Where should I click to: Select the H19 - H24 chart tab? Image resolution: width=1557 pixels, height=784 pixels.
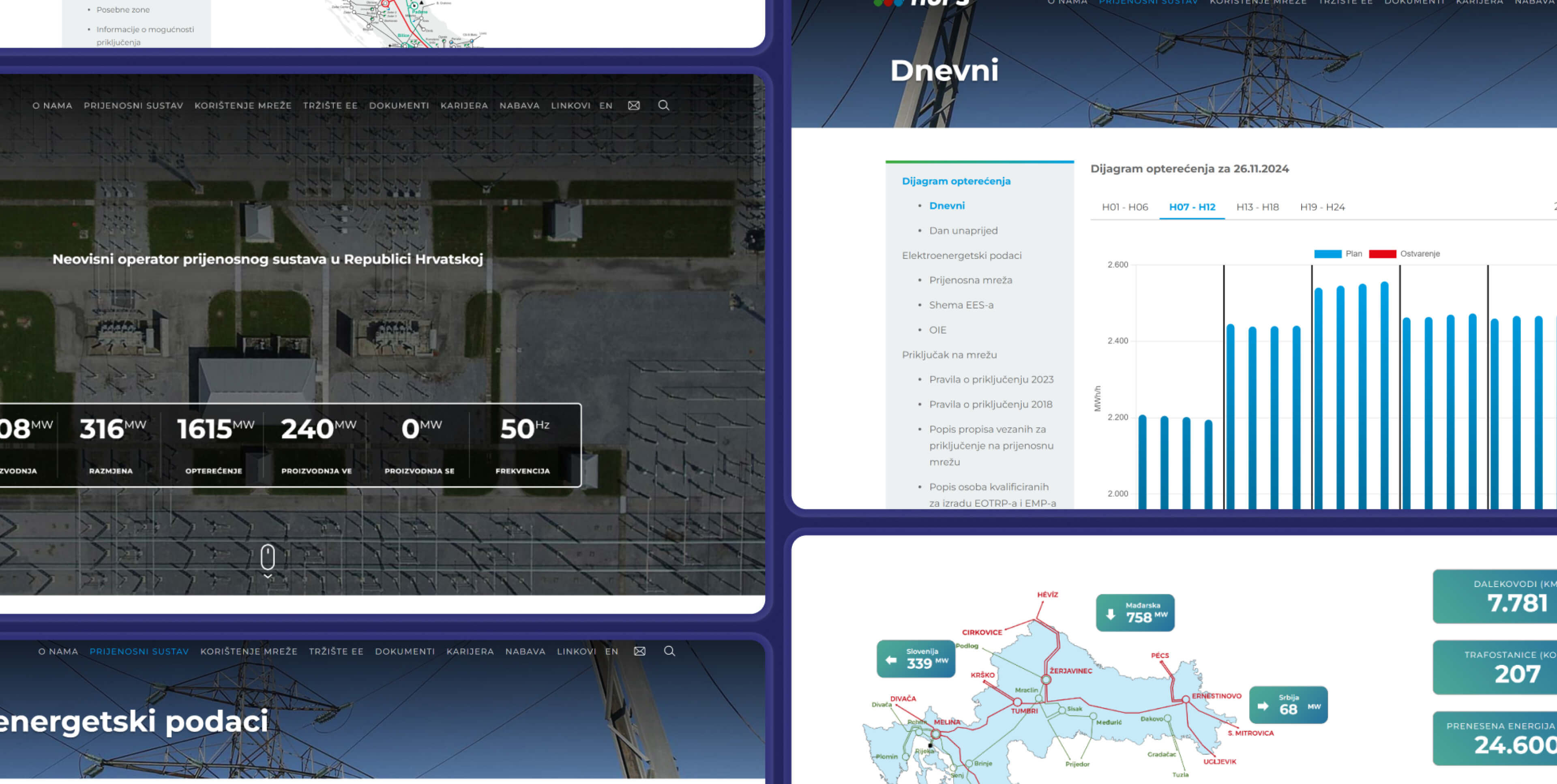tap(1323, 207)
